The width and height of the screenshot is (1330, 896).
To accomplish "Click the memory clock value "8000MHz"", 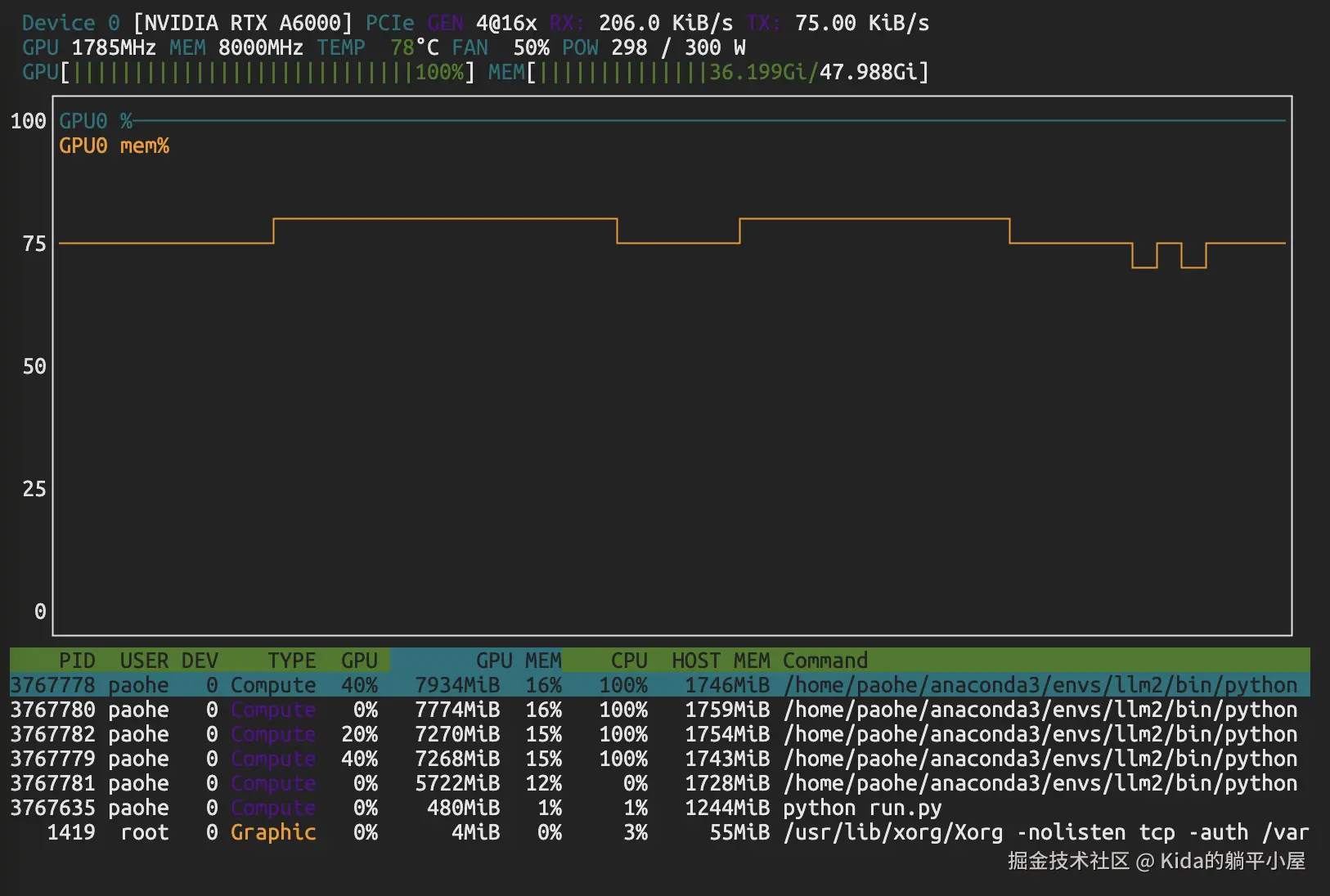I will pos(261,47).
